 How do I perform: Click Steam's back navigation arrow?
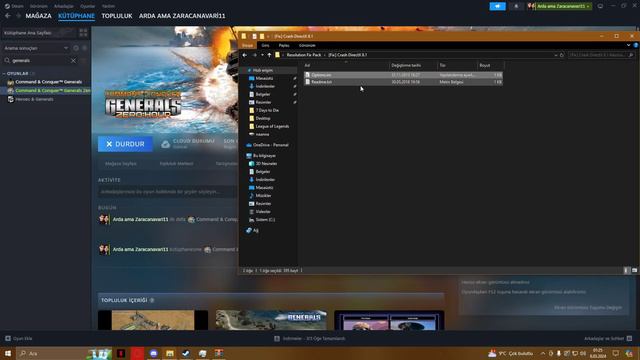(8, 16)
